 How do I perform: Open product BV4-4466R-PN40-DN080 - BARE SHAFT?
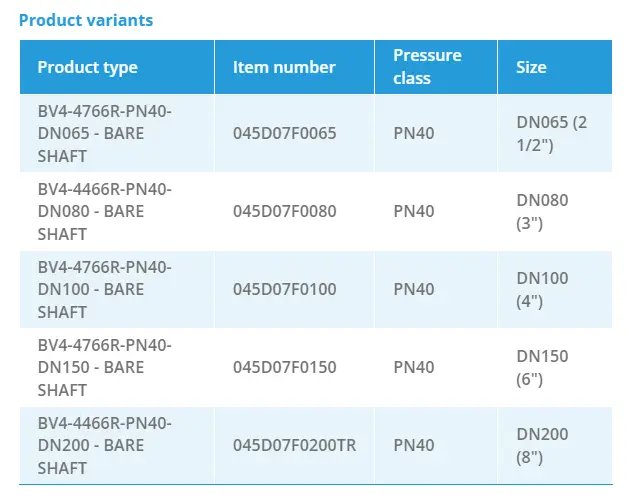104,211
